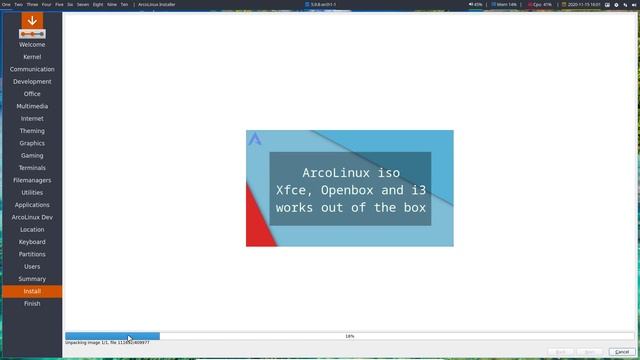The image size is (640, 360).
Task: Click the volume speaker icon in top bar
Action: click(470, 4)
